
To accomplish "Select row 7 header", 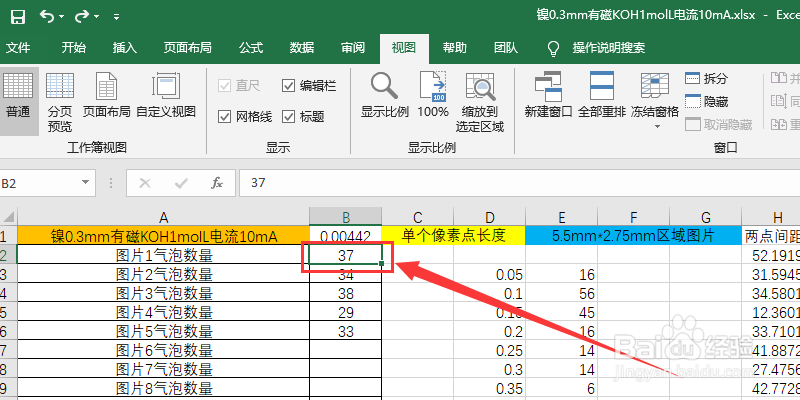I will tap(9, 350).
